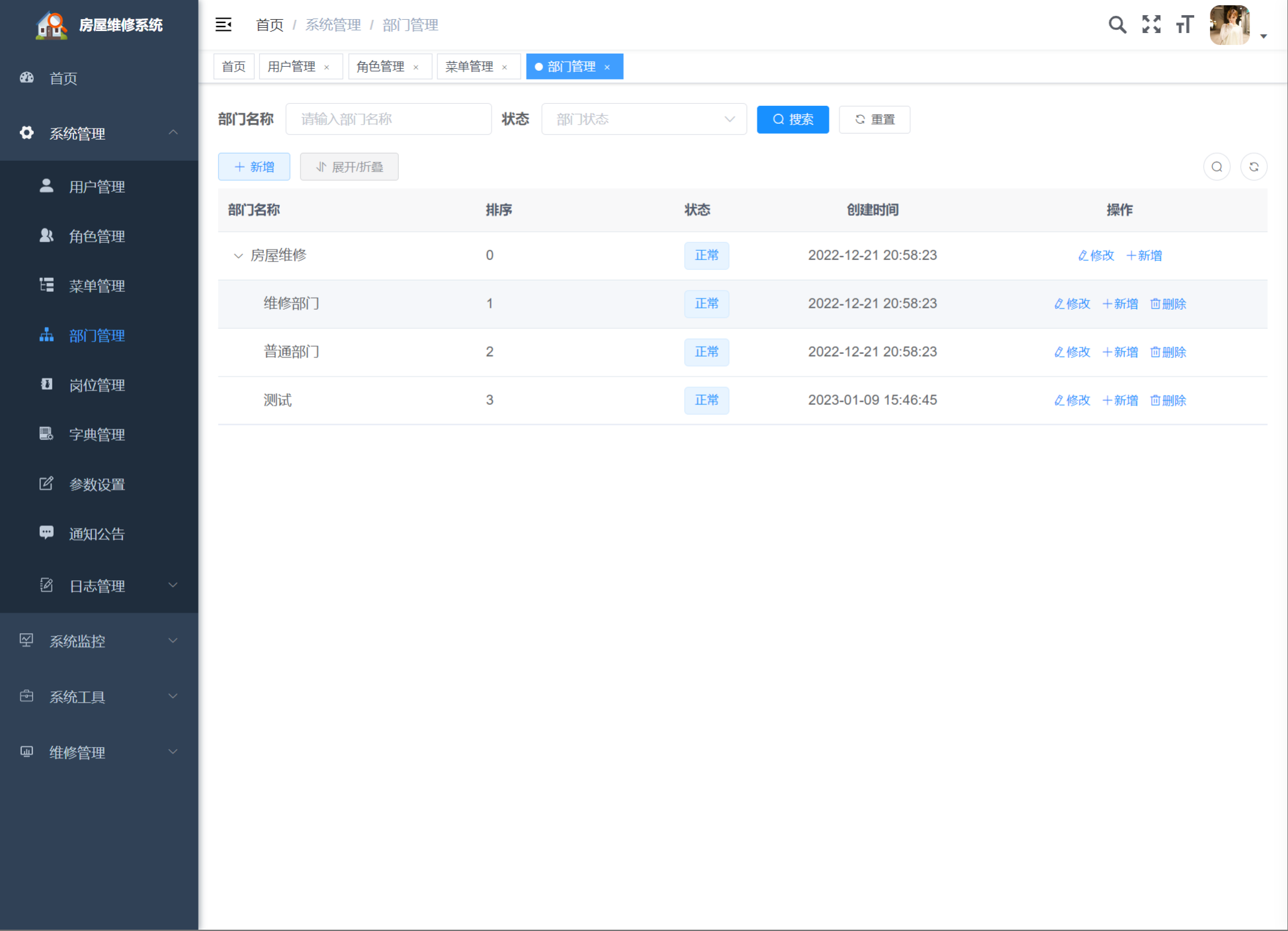Collapse the 房屋维修 tree row
The image size is (1288, 931).
(238, 255)
